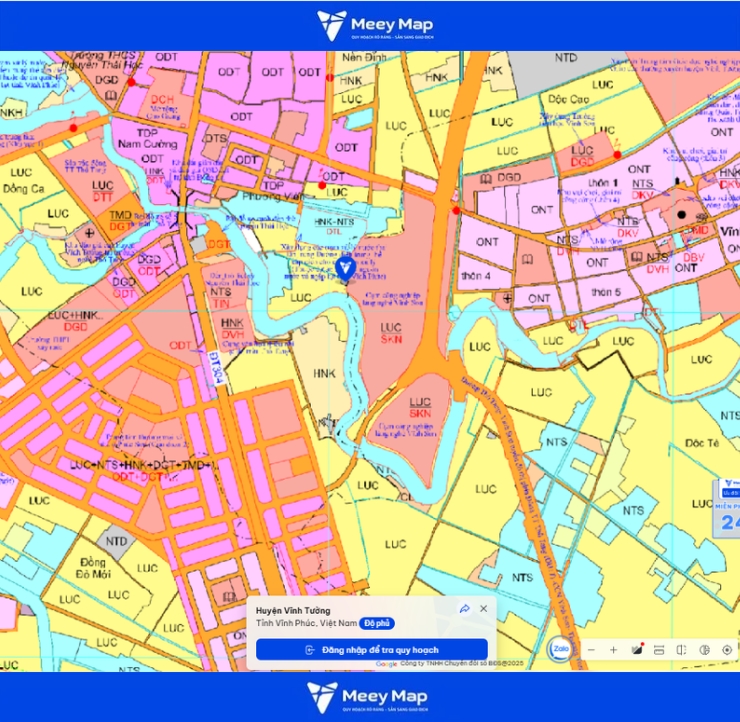Click the DTS zone label

coord(216,139)
